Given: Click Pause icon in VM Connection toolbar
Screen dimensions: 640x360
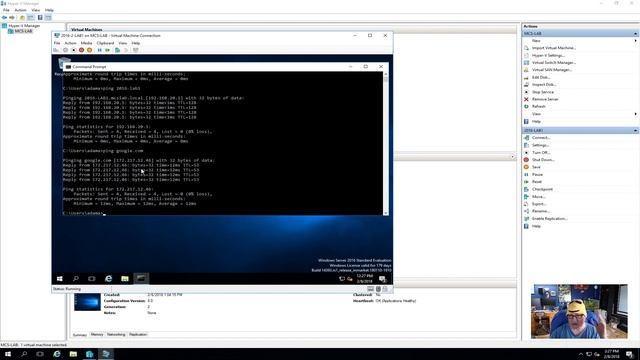Looking at the screenshot, I should point(100,50).
